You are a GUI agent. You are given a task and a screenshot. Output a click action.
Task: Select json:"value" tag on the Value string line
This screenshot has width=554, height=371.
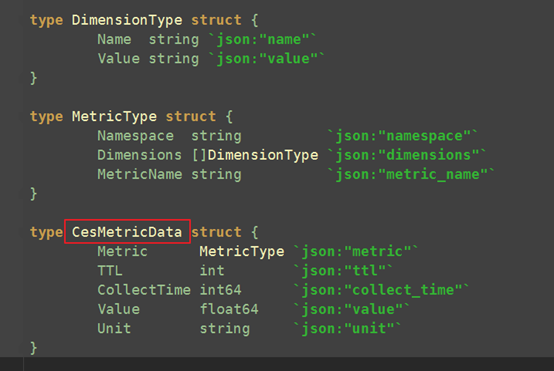(266, 59)
